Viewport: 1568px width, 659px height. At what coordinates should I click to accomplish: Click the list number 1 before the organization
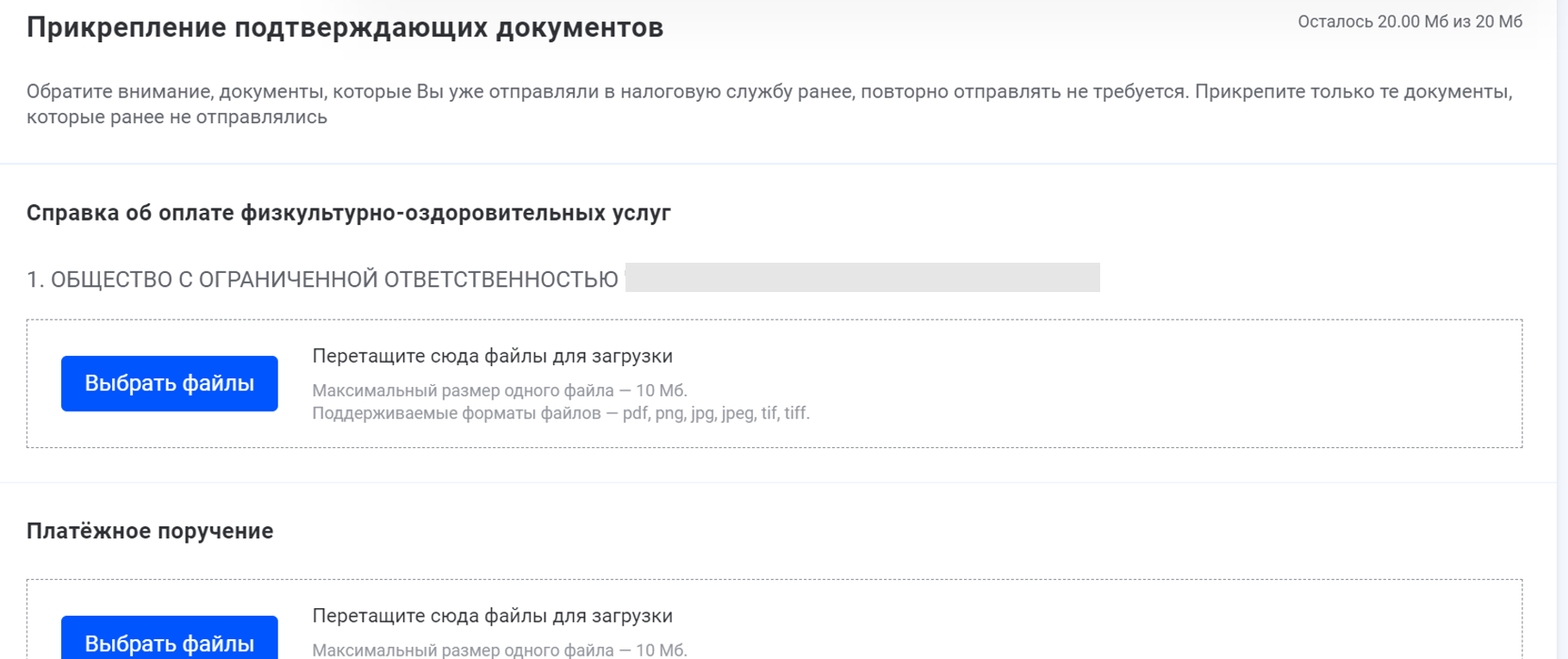click(x=33, y=280)
